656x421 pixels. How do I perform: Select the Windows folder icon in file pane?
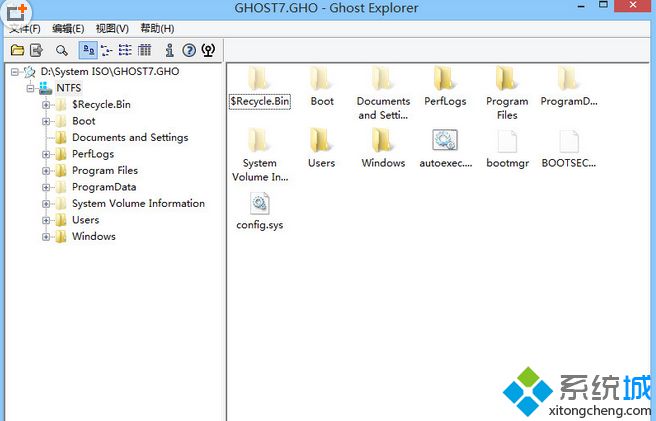click(x=383, y=141)
